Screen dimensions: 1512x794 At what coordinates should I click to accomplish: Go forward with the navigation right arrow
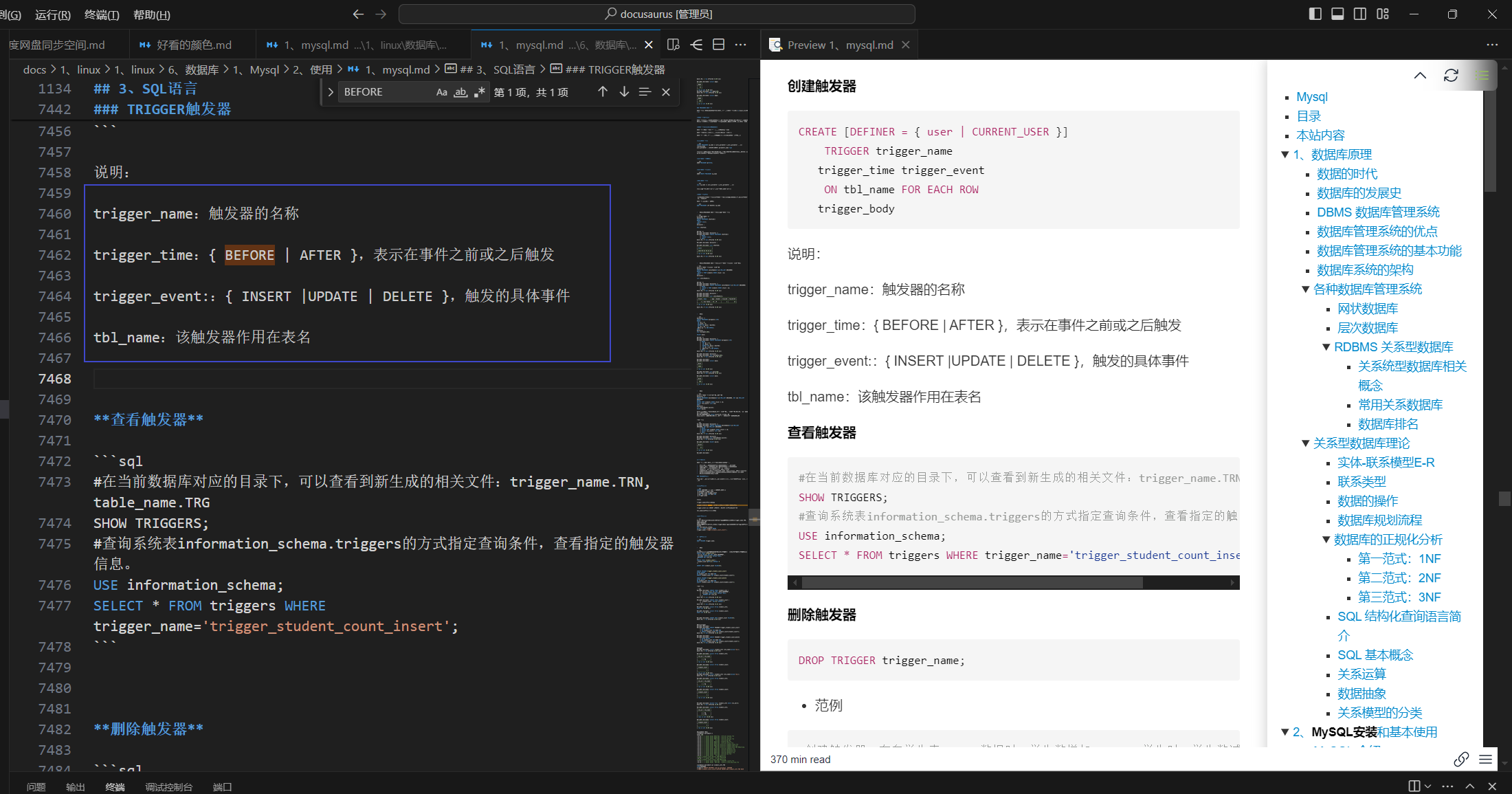(381, 14)
